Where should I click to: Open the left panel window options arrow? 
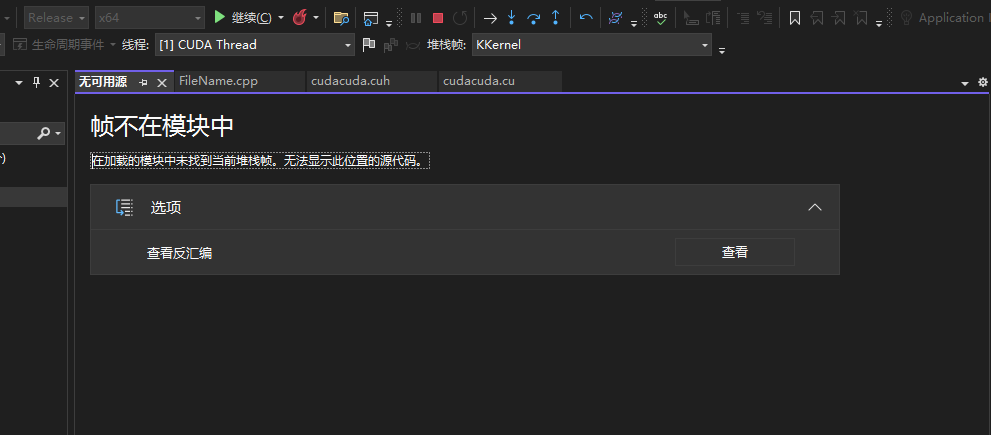pos(19,83)
